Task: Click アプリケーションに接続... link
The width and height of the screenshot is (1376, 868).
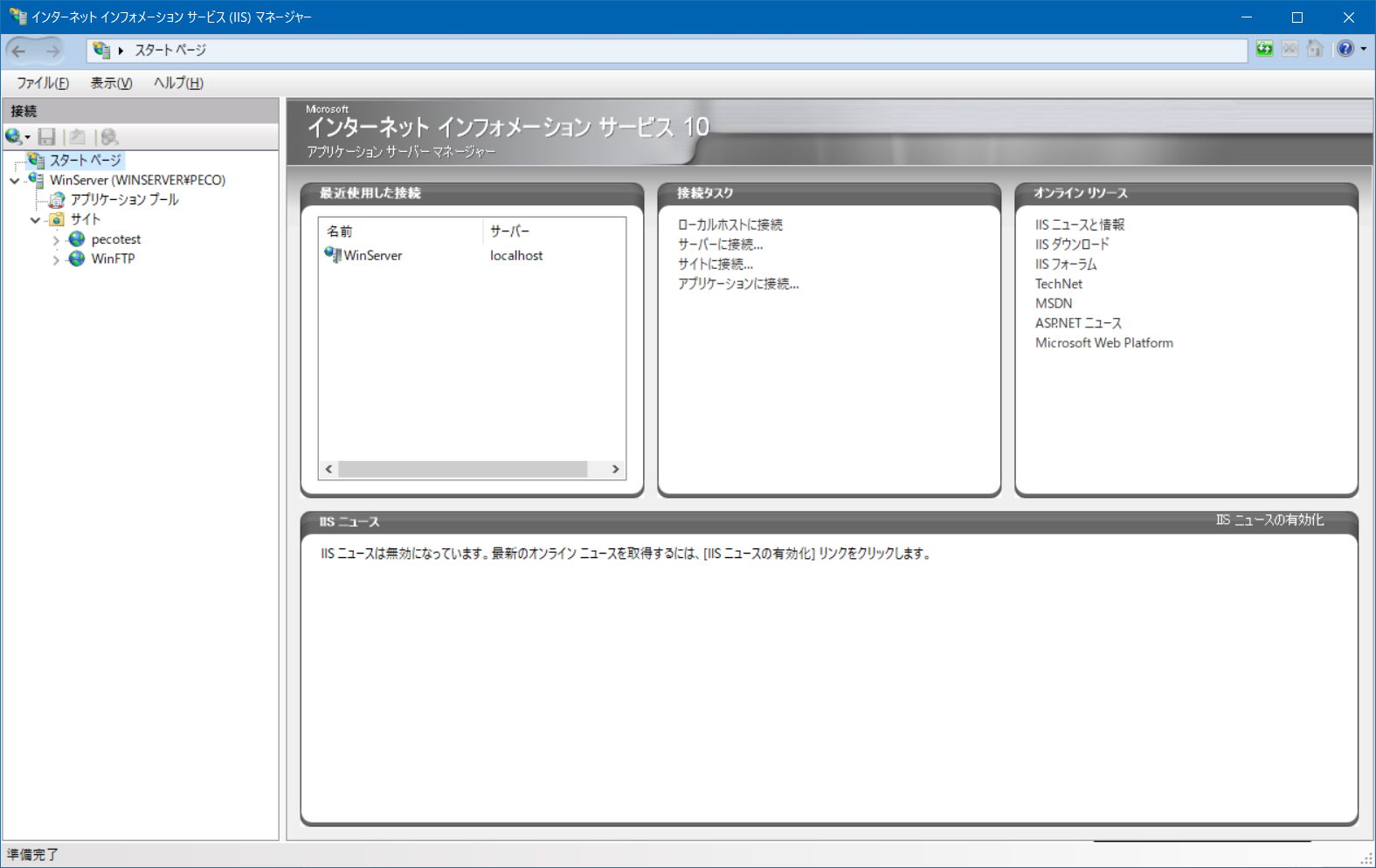Action: (x=738, y=284)
